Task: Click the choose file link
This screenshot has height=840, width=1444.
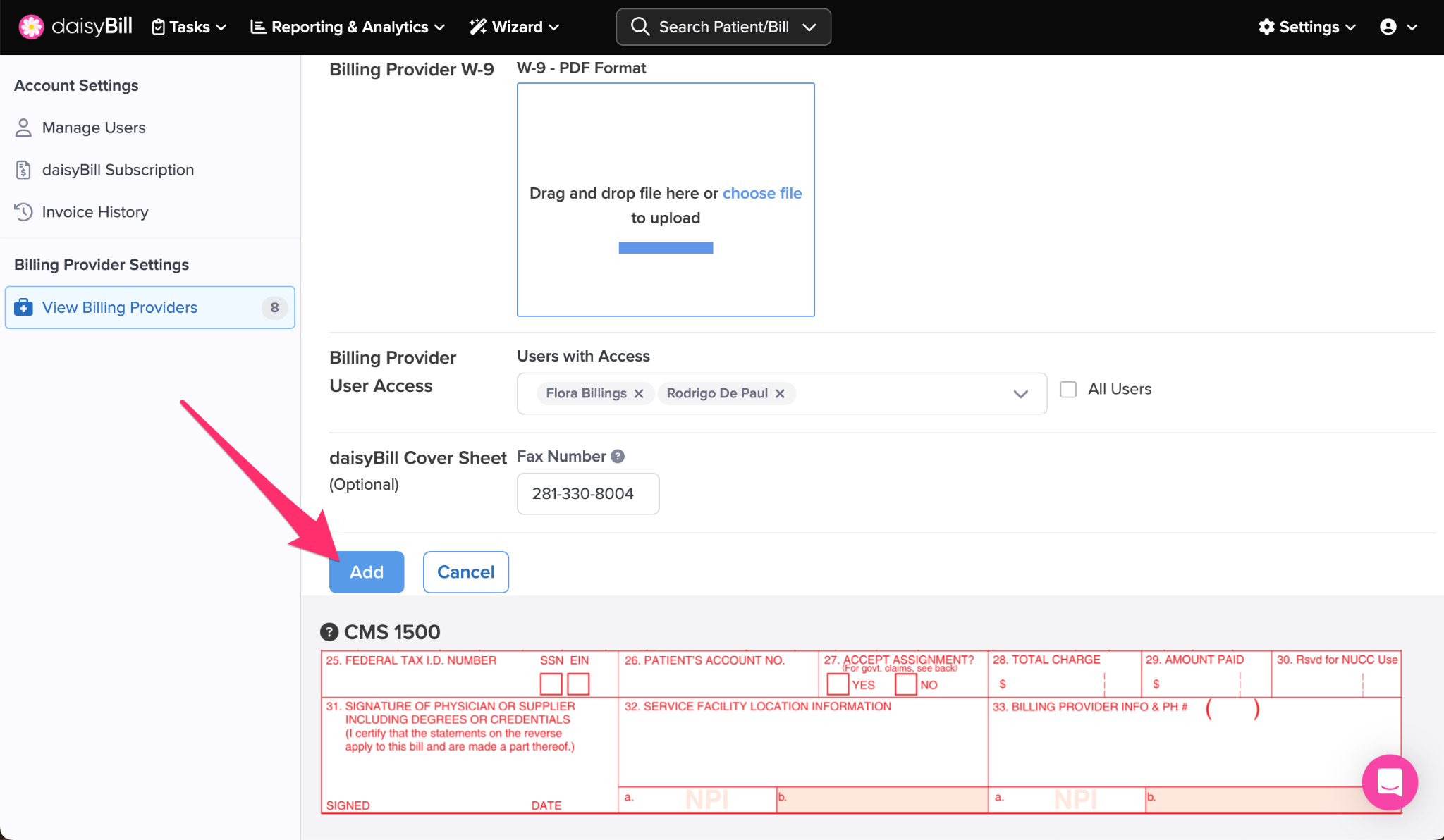Action: pos(761,193)
